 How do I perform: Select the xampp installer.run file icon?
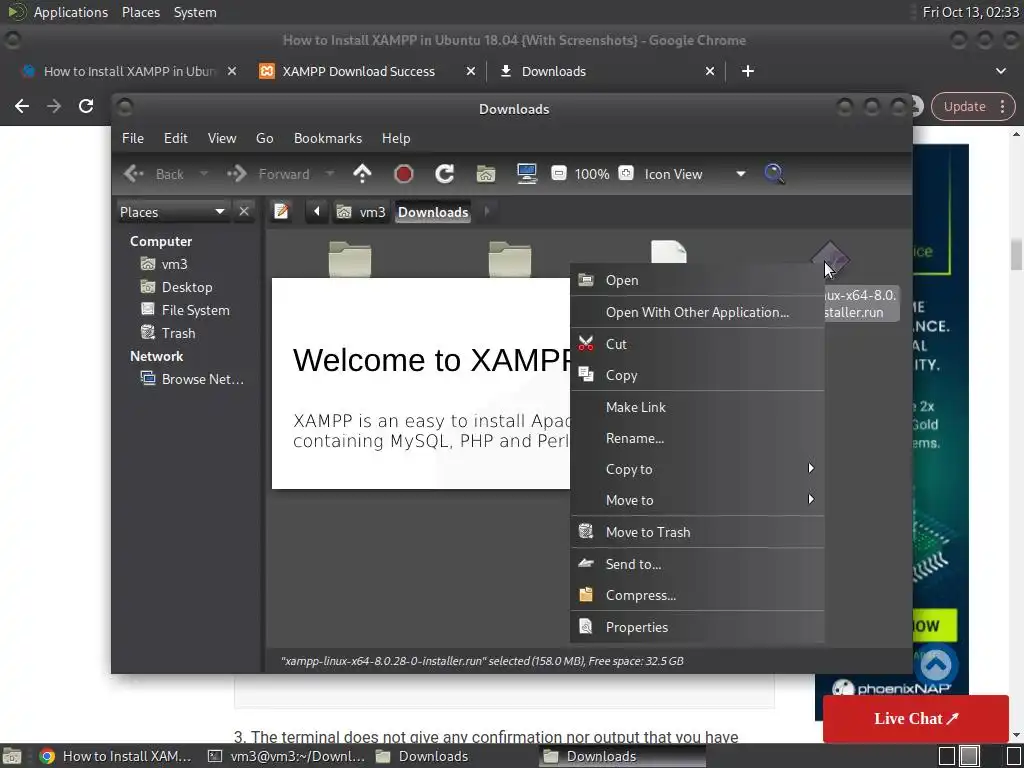click(x=829, y=260)
